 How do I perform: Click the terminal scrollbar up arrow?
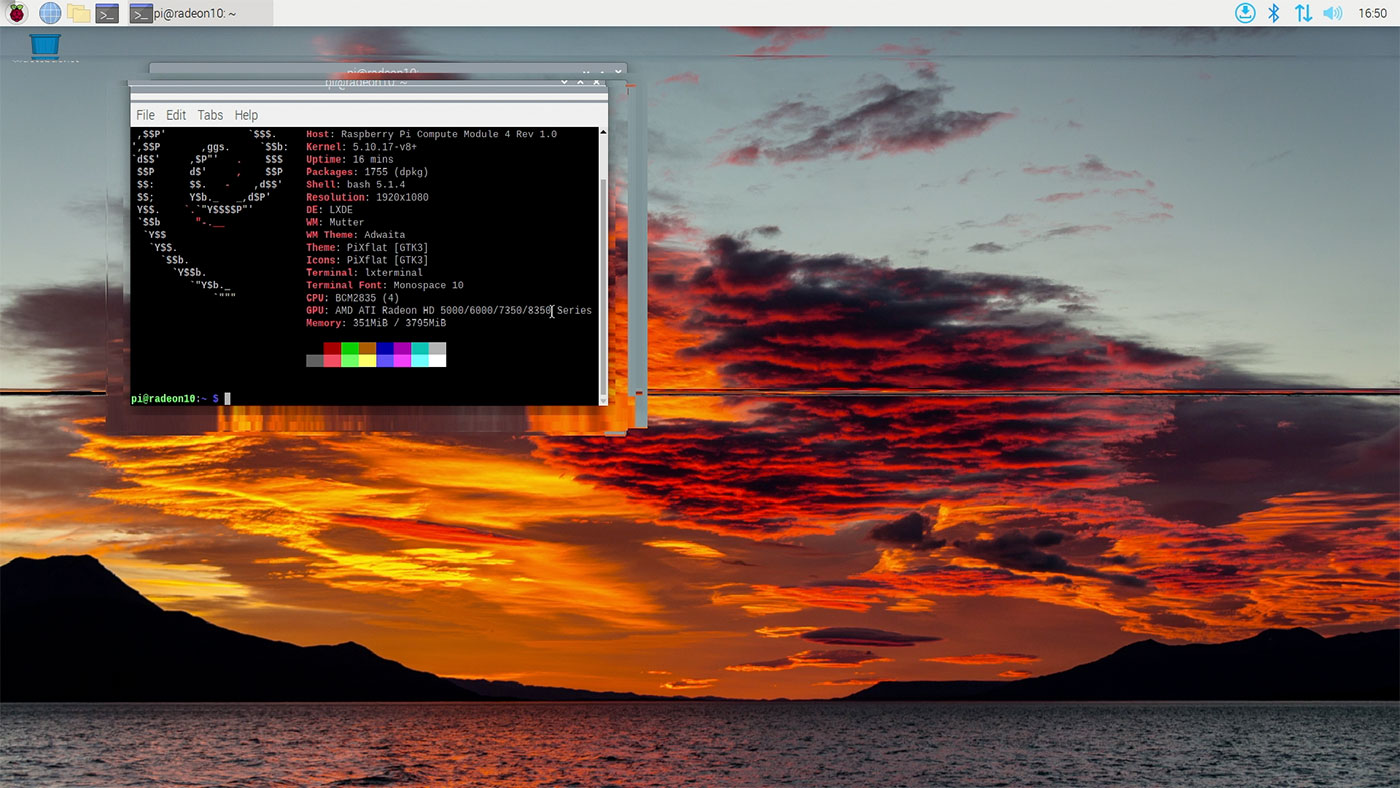pyautogui.click(x=603, y=132)
